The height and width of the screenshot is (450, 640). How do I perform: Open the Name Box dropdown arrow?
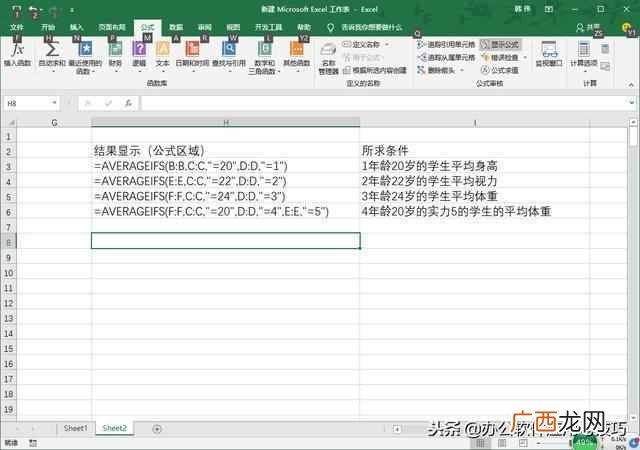55,103
